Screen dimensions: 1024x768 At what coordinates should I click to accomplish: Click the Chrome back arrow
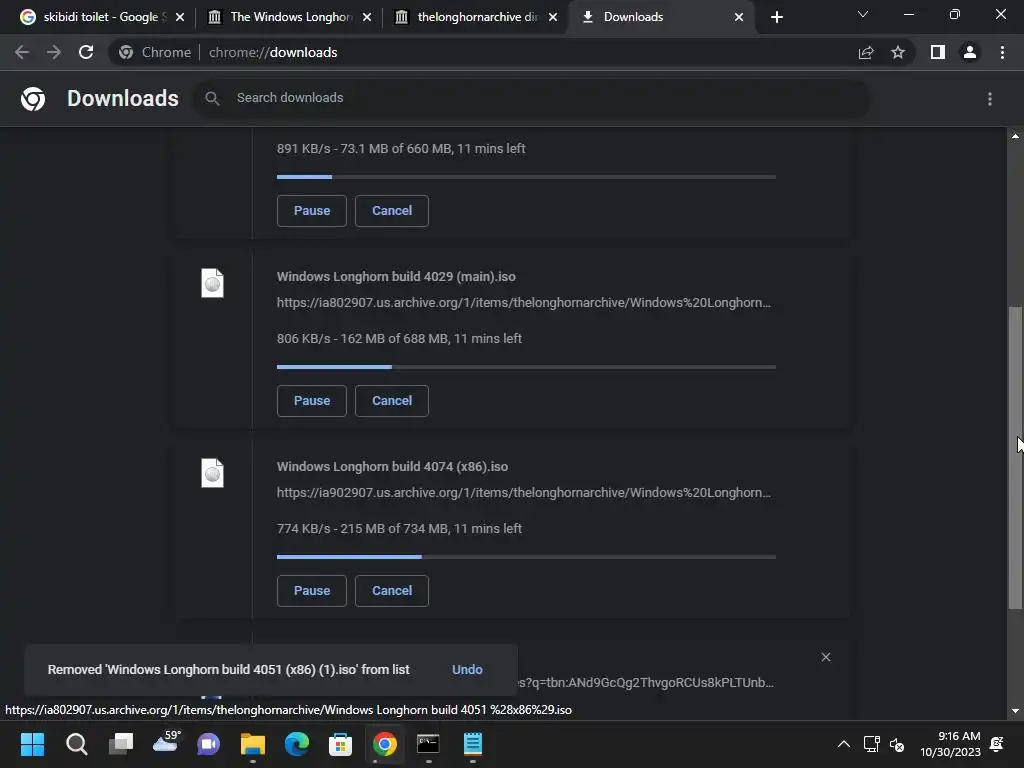coord(22,52)
